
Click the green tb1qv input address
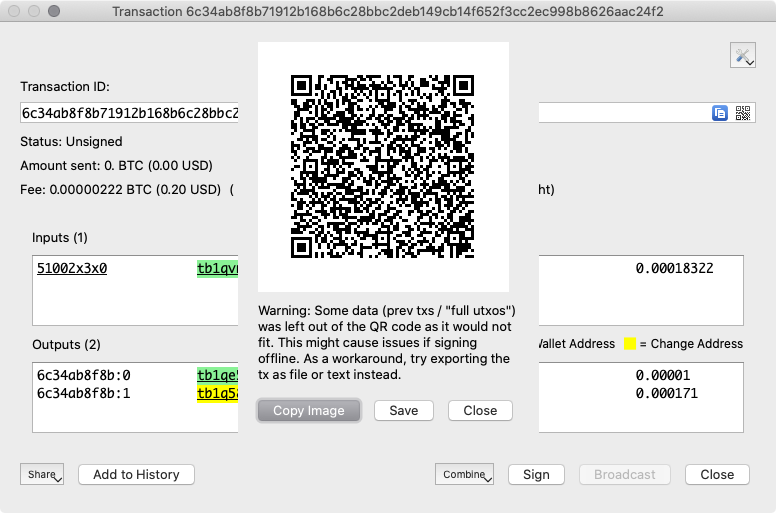click(217, 268)
